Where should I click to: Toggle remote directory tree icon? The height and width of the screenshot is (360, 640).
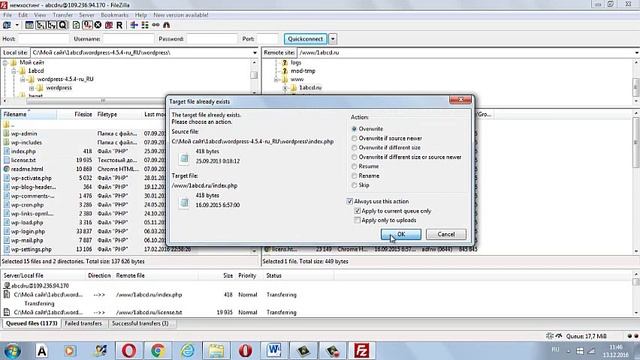tap(51, 25)
